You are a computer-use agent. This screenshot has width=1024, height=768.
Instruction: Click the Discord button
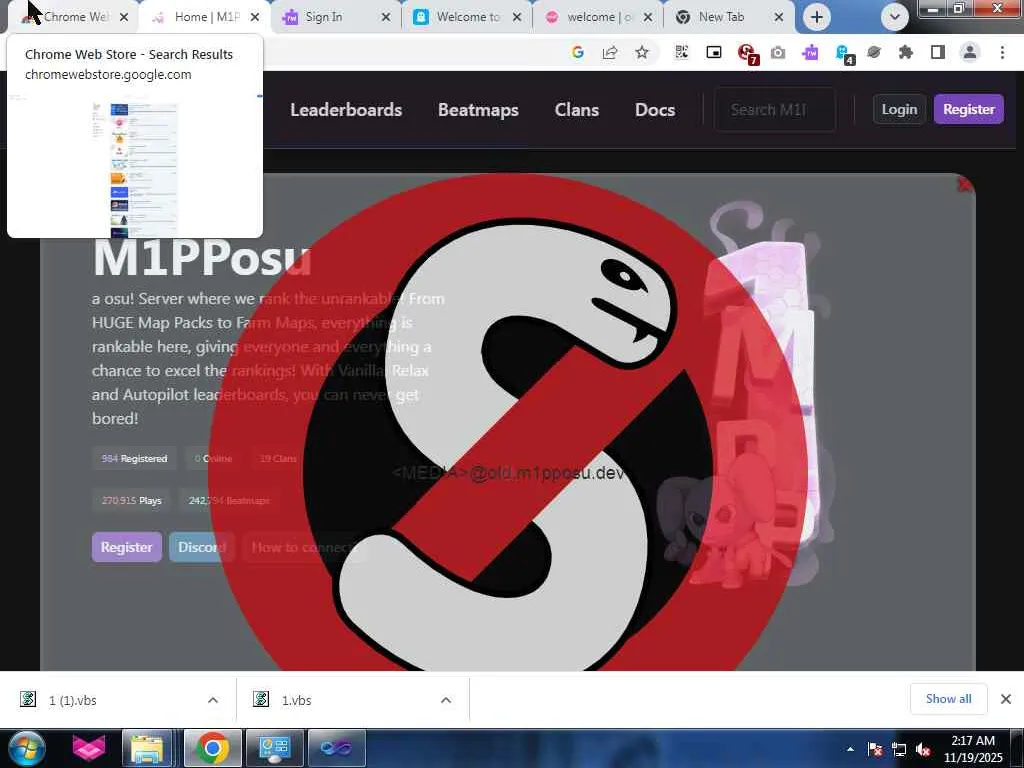201,547
